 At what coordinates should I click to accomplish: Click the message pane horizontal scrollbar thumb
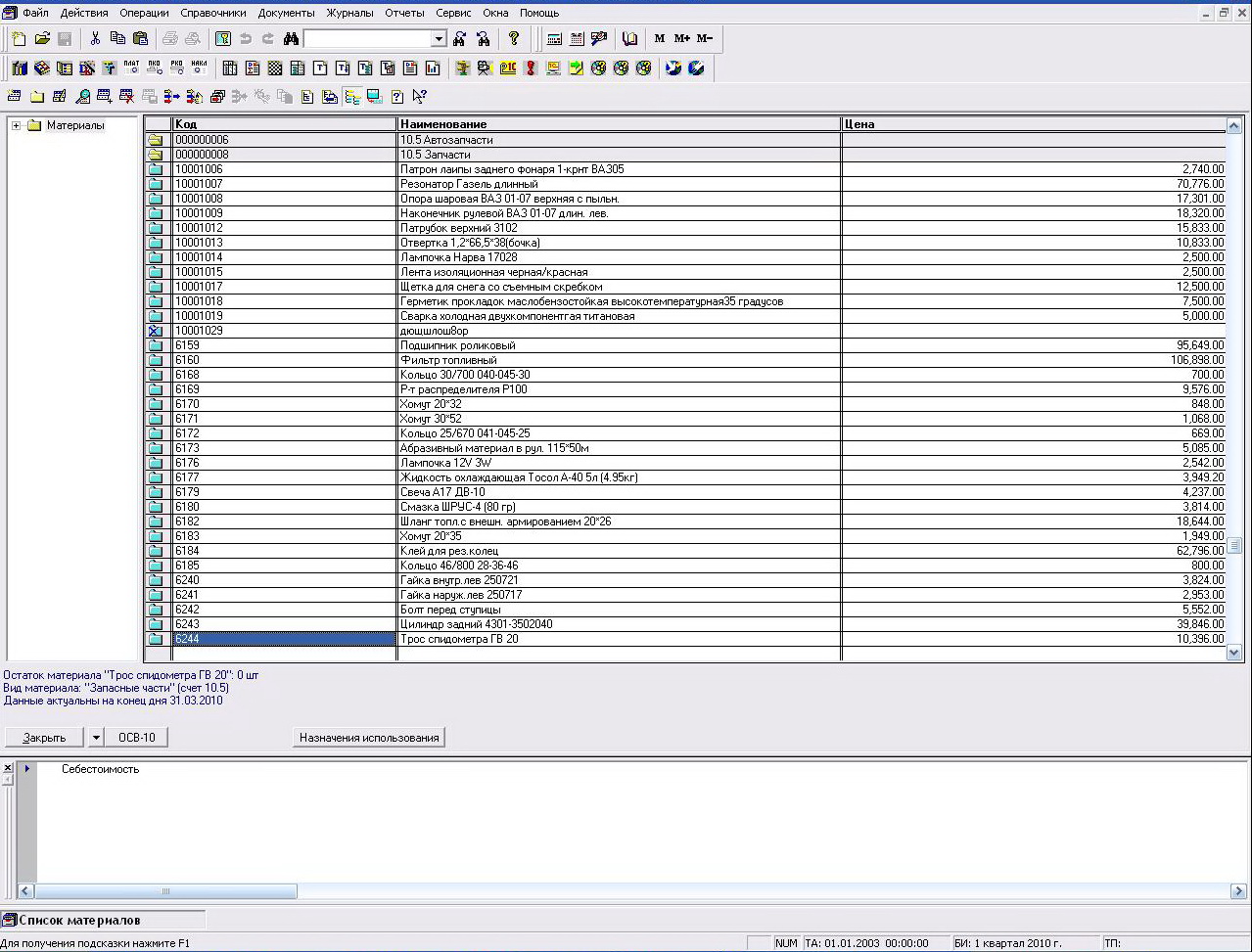click(165, 891)
